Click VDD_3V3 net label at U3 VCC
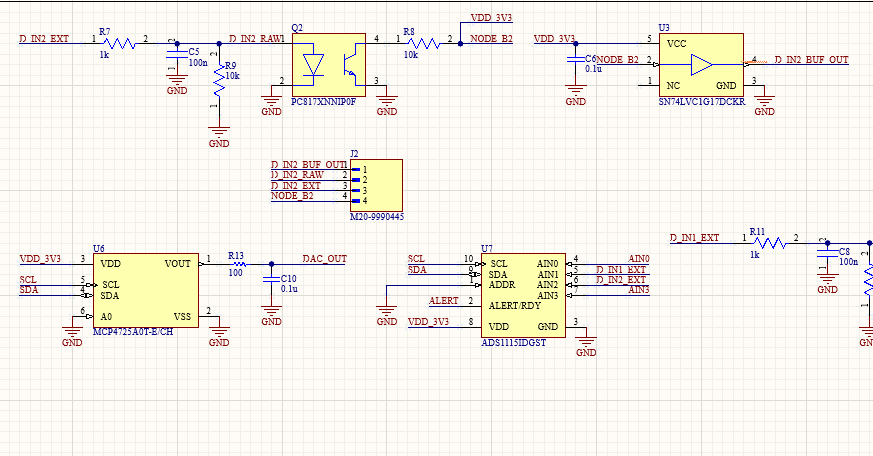 tap(555, 38)
